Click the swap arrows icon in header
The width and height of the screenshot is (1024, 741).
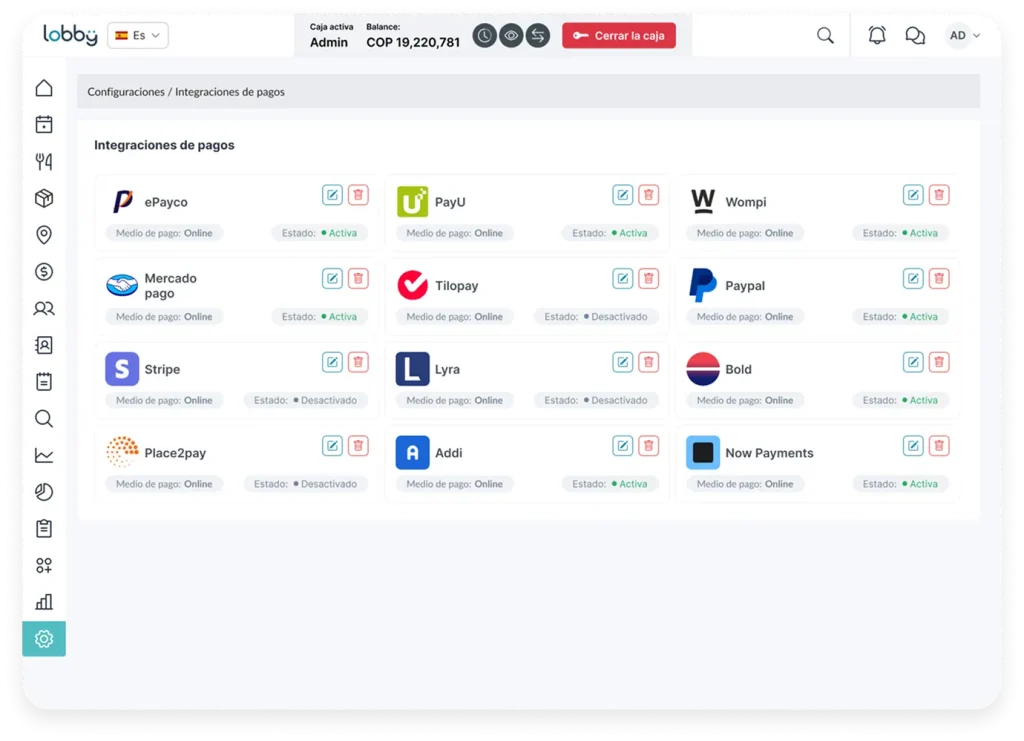[x=538, y=36]
